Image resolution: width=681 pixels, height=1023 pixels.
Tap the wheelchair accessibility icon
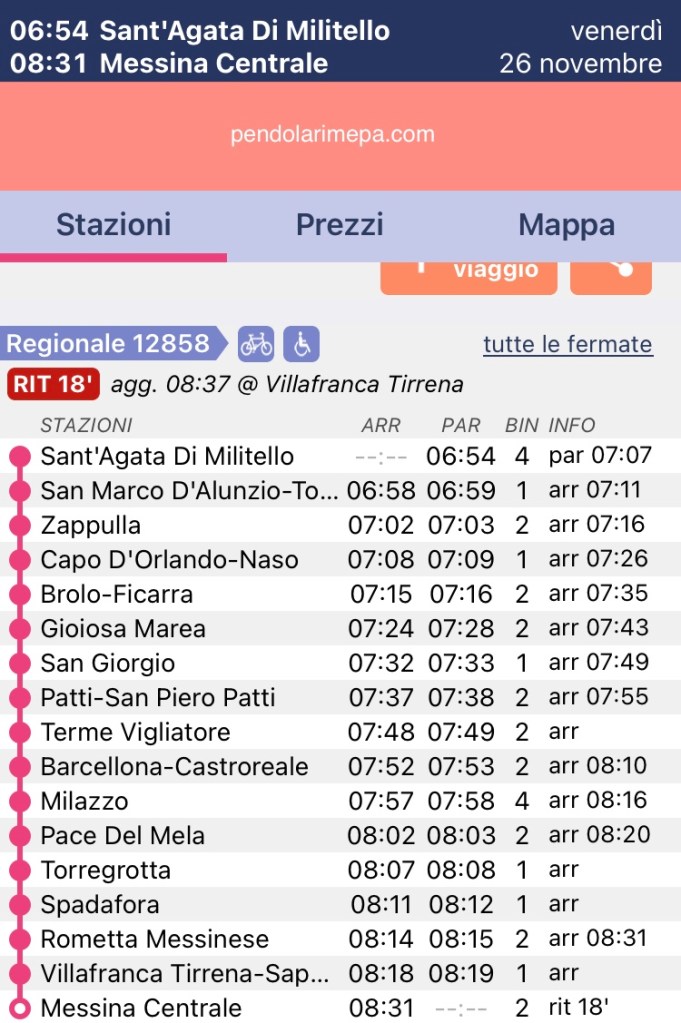click(x=301, y=344)
